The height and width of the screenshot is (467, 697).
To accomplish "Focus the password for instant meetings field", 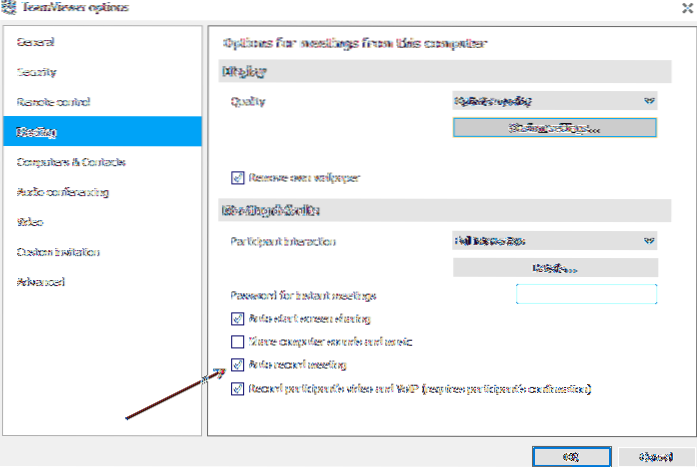I will tap(586, 294).
